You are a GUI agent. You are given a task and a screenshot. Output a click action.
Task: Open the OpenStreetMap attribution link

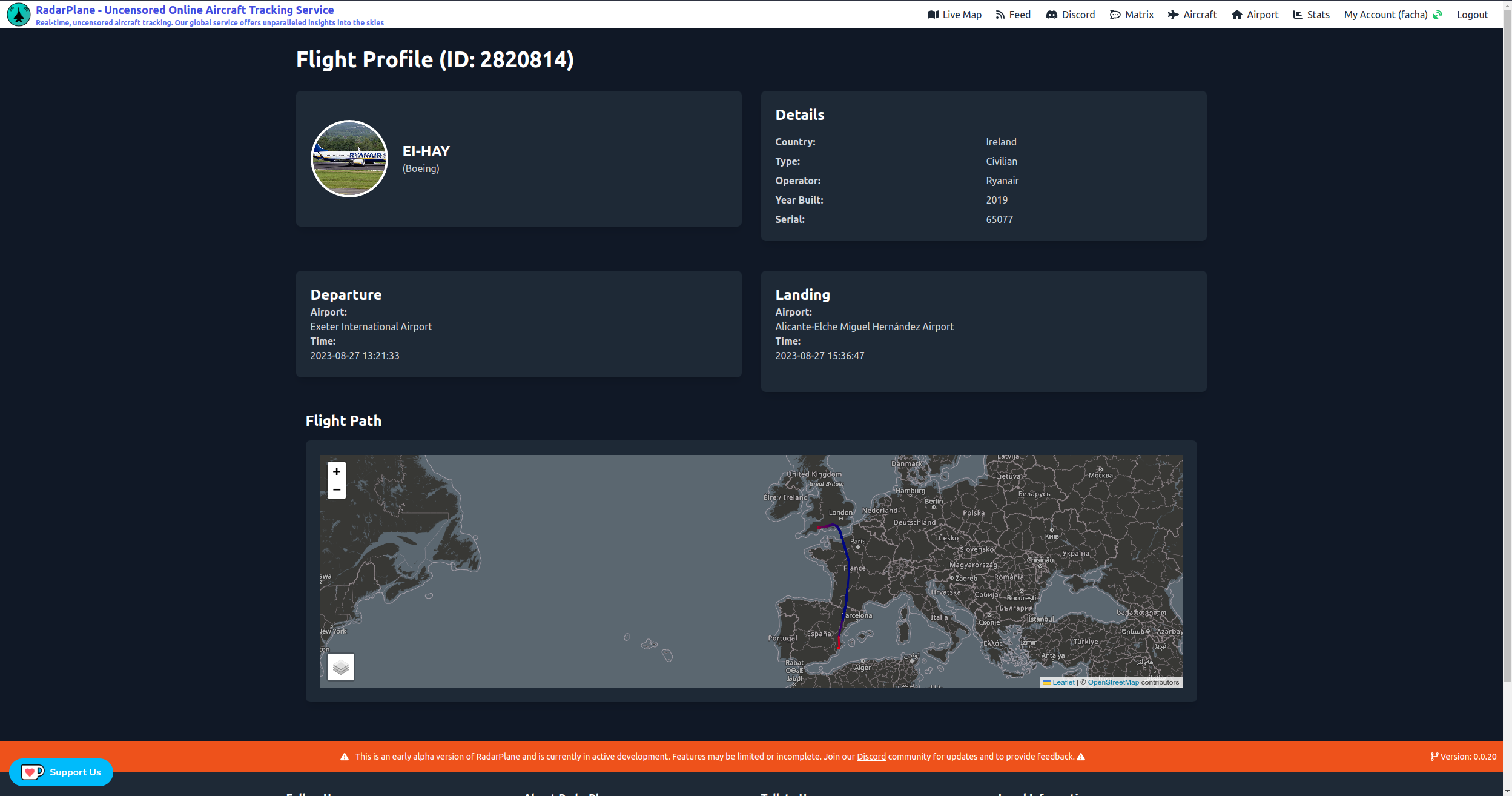tap(1113, 682)
